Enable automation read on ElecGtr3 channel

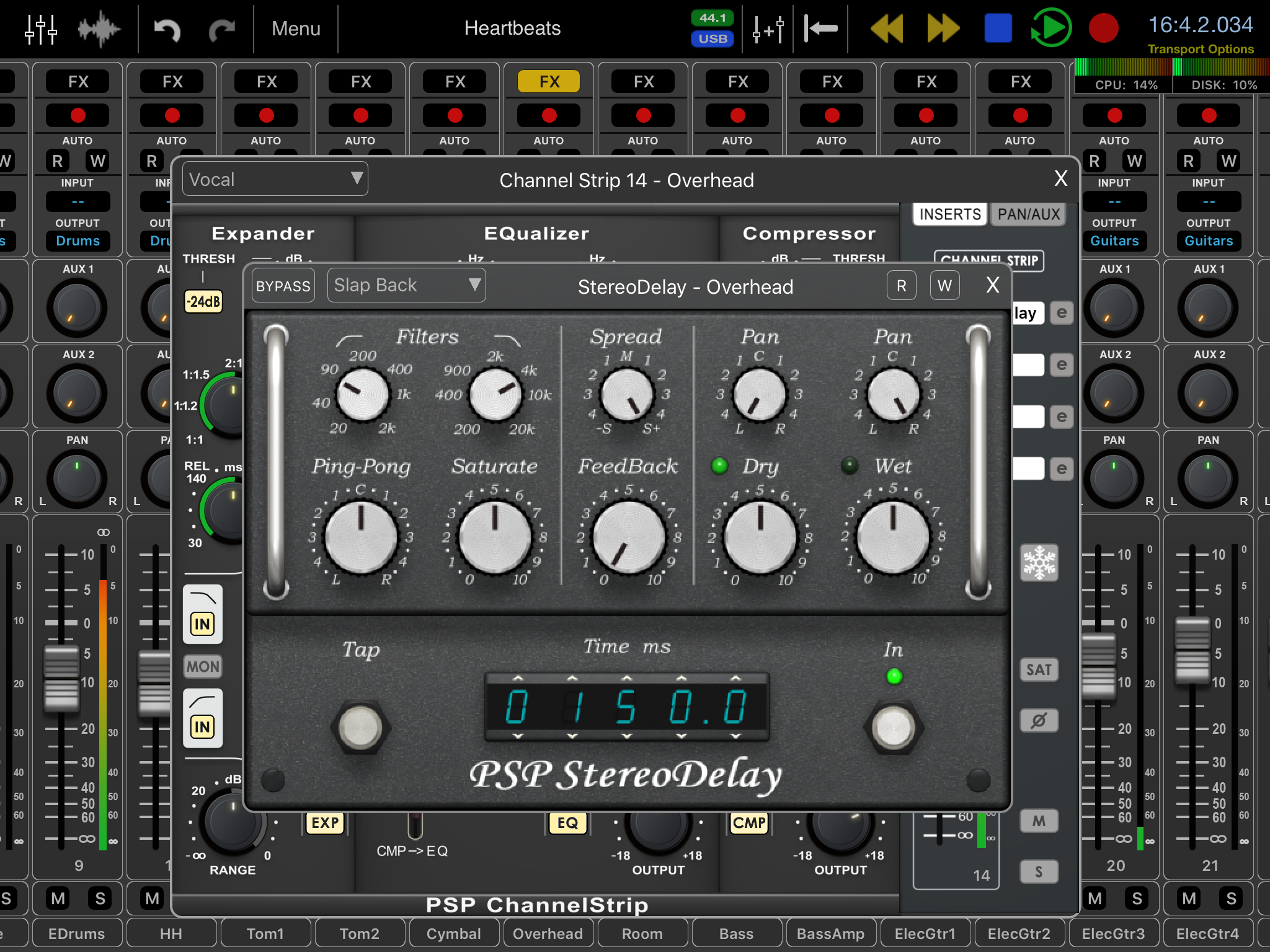(x=1095, y=161)
